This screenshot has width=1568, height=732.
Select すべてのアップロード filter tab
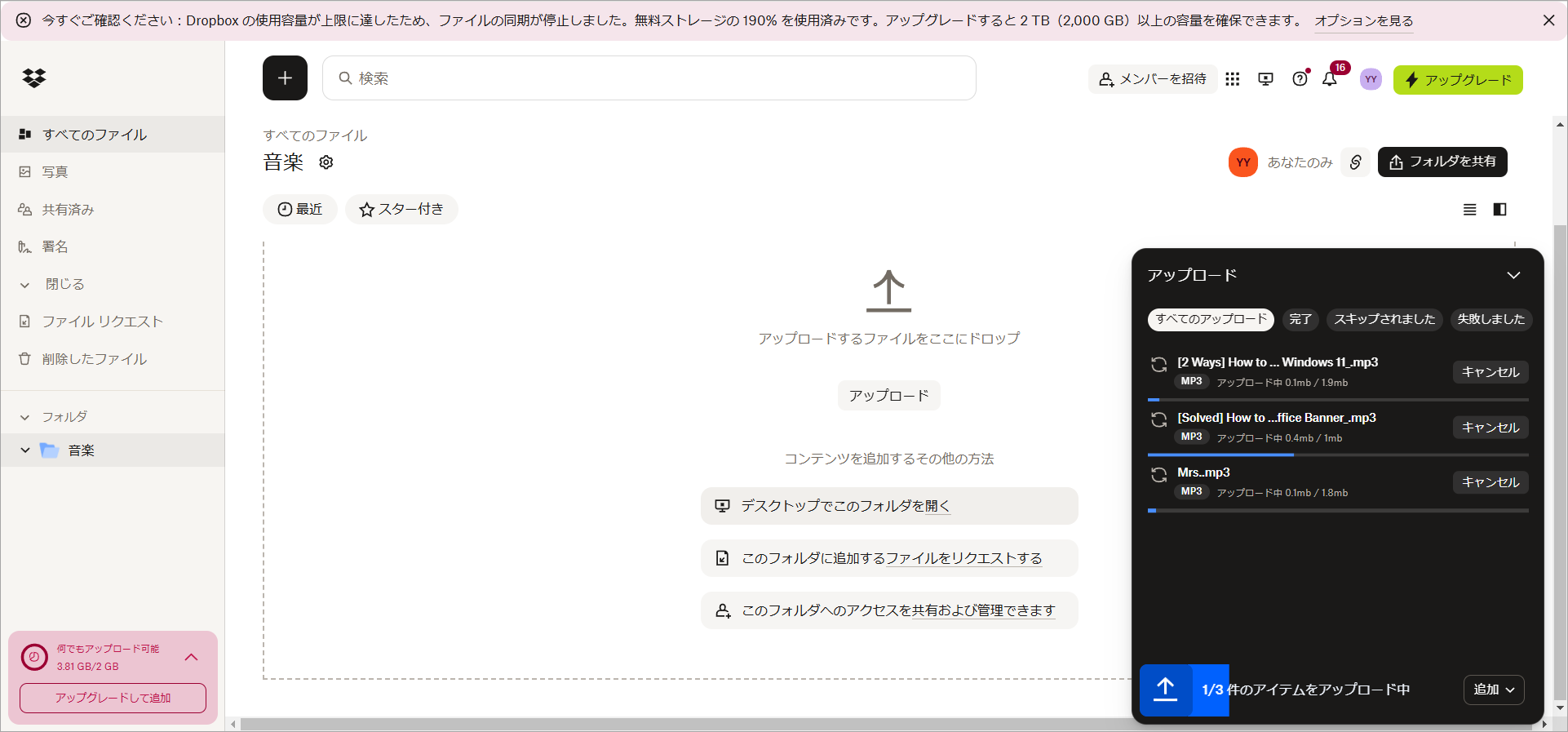(x=1211, y=319)
